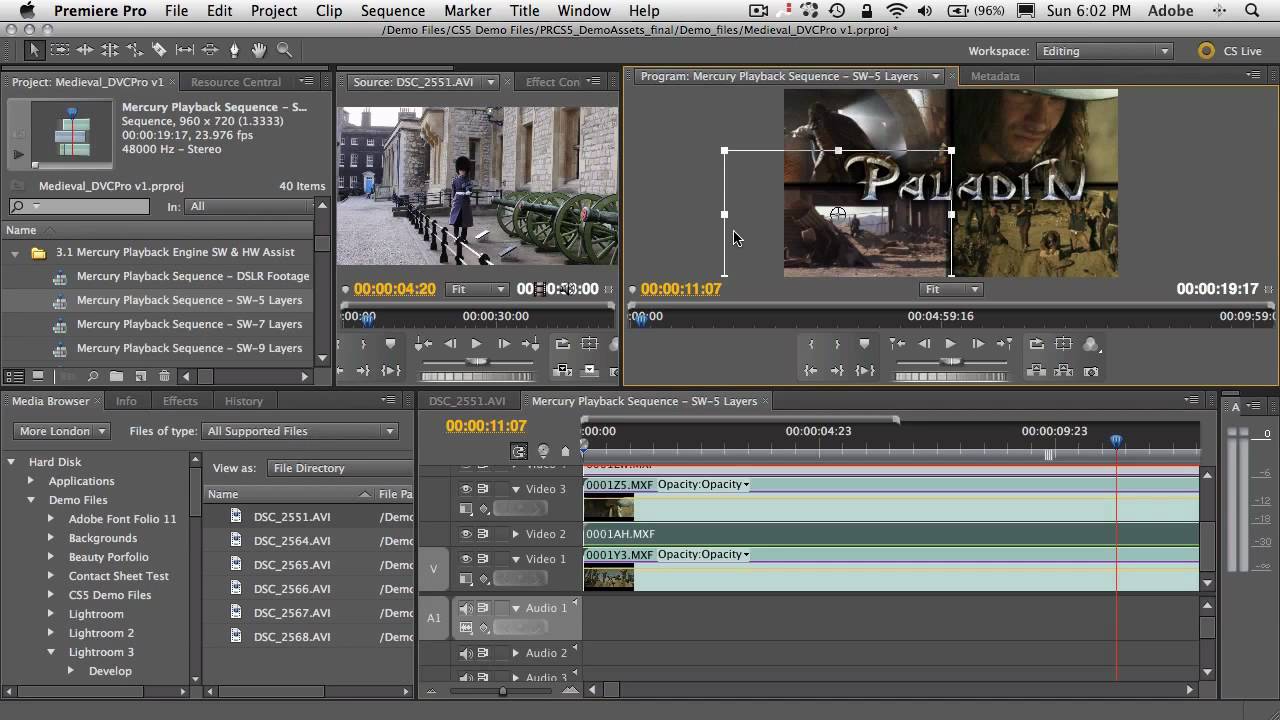Click the Set Encore Chapter Marker timeline icon
Viewport: 1280px width, 720px height.
click(x=543, y=452)
